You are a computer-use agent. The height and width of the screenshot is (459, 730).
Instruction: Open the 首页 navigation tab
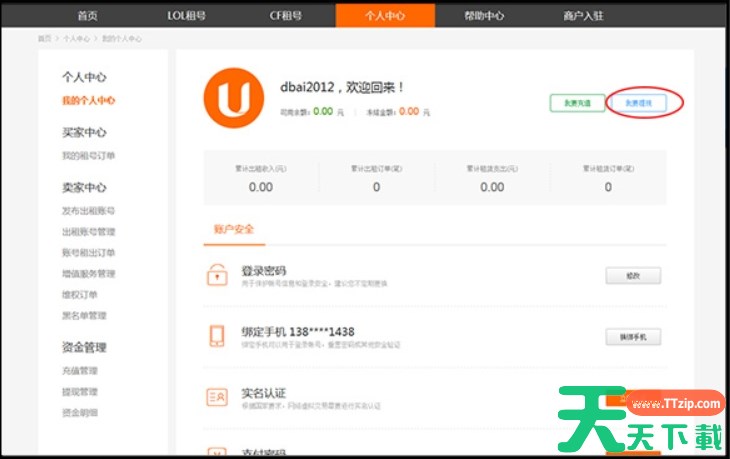point(88,16)
